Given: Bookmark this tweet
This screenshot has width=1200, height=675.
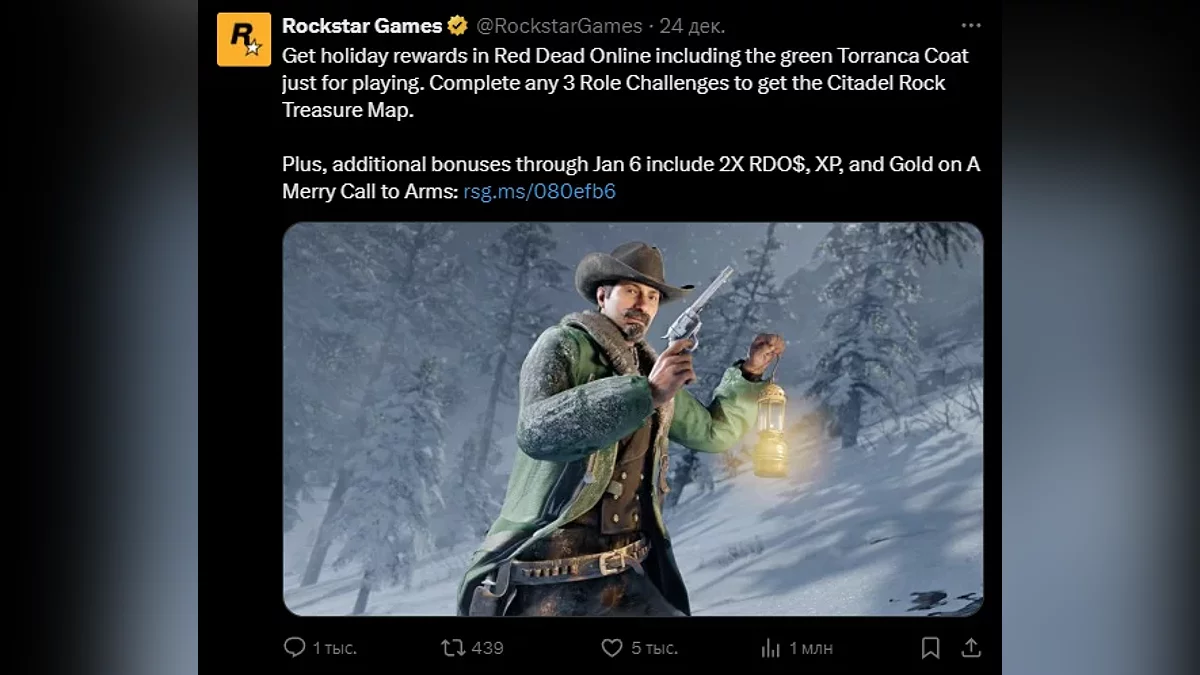Looking at the screenshot, I should (x=930, y=648).
